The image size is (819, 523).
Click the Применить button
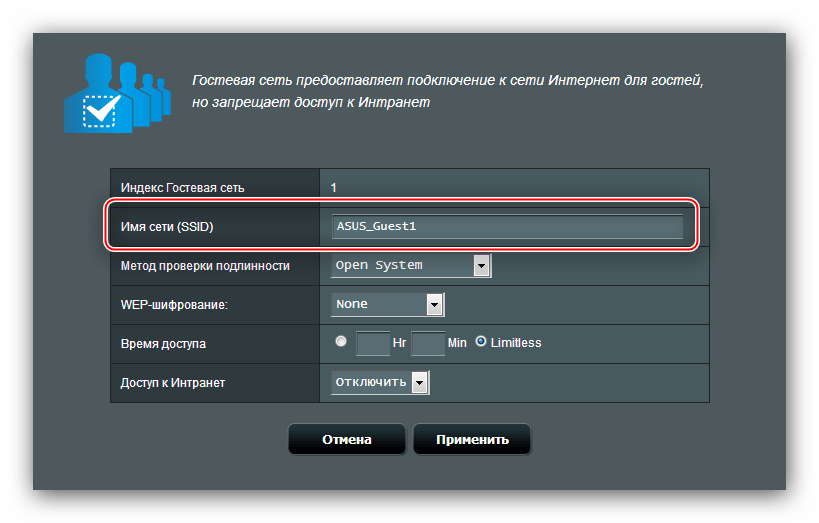click(x=472, y=439)
